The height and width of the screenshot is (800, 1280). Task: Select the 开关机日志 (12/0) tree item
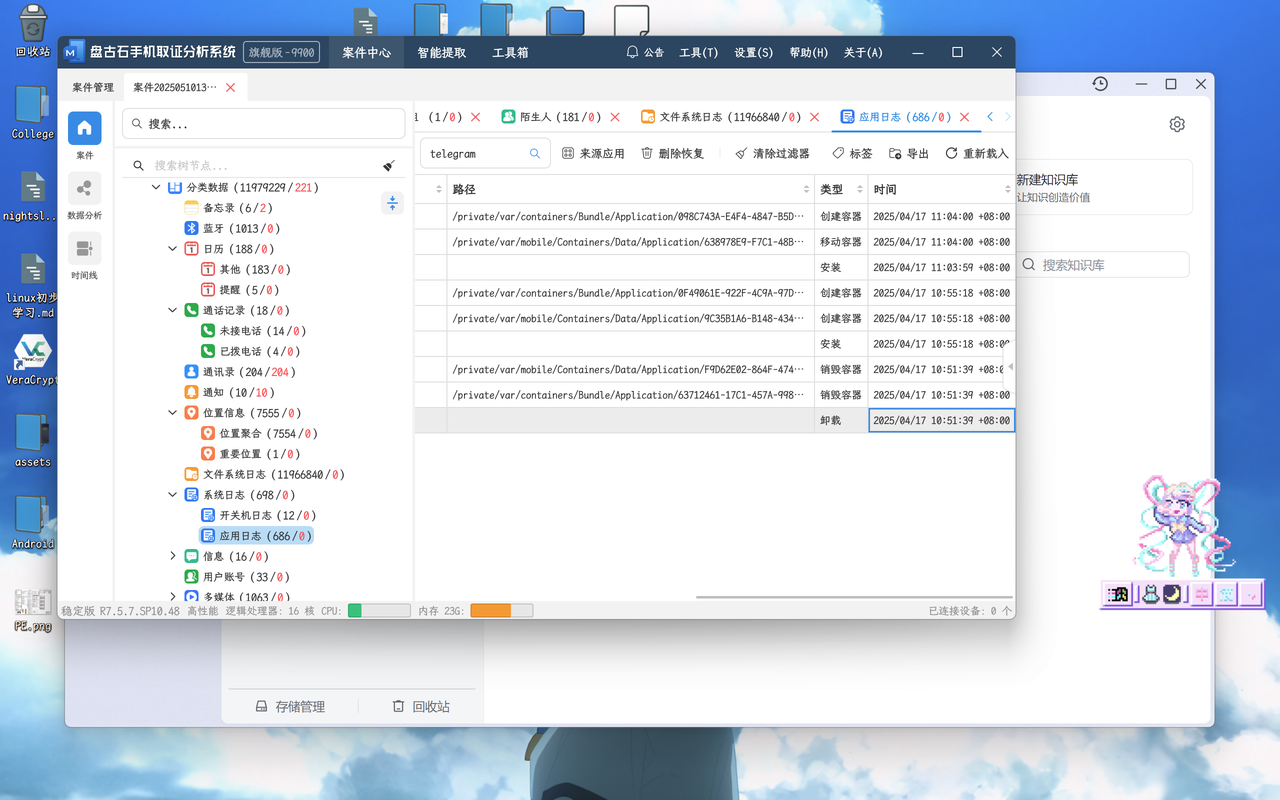click(258, 515)
